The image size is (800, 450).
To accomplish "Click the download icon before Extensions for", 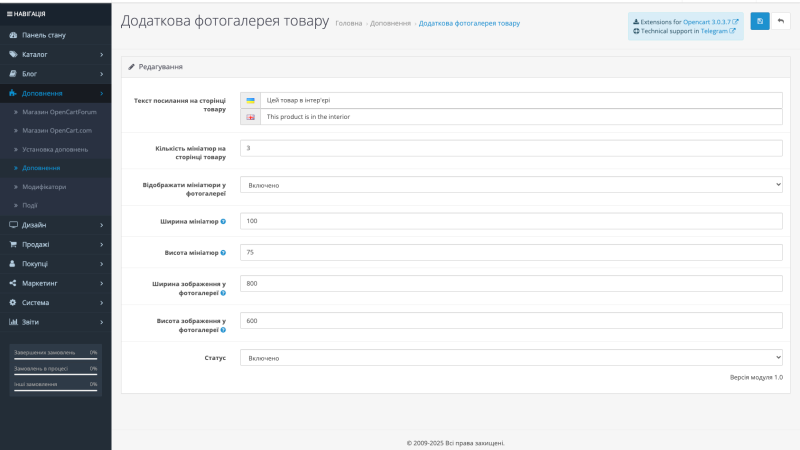I will [x=636, y=22].
